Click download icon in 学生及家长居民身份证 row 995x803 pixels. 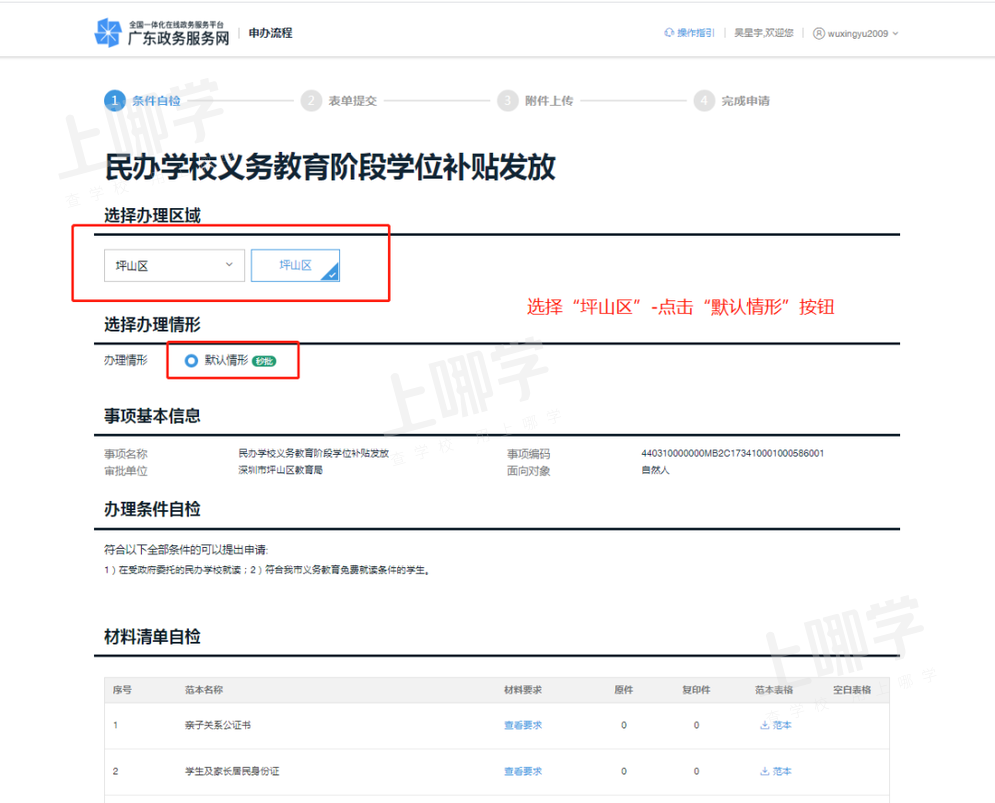tap(765, 771)
